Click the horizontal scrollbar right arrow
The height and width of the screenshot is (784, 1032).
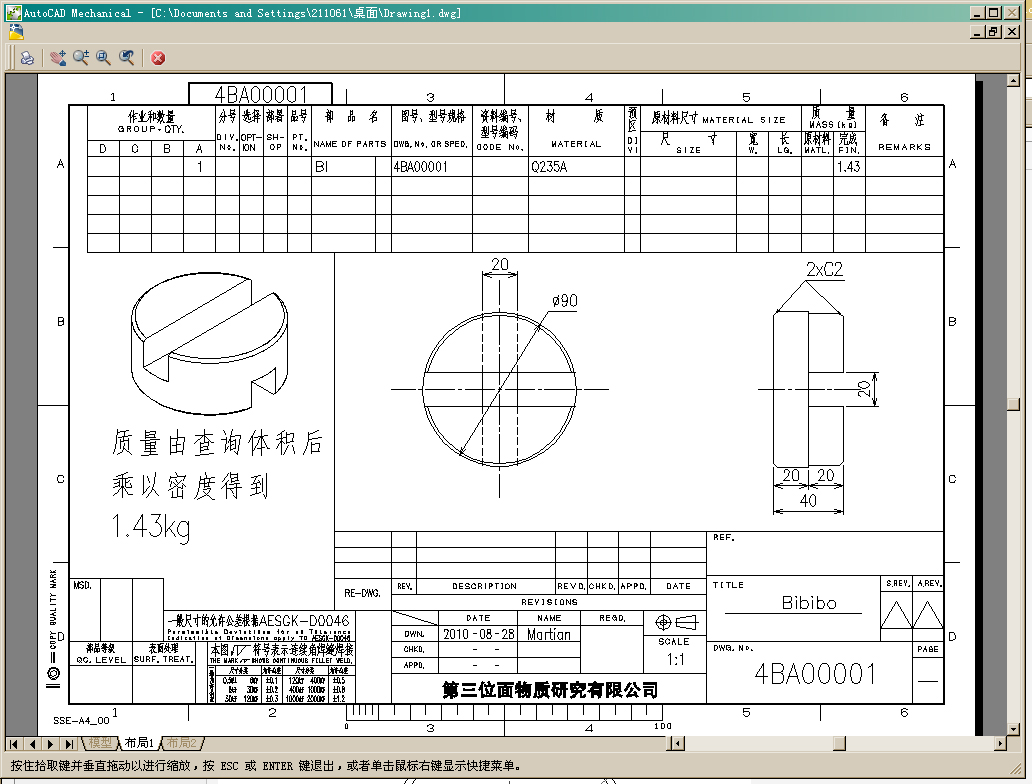1000,743
